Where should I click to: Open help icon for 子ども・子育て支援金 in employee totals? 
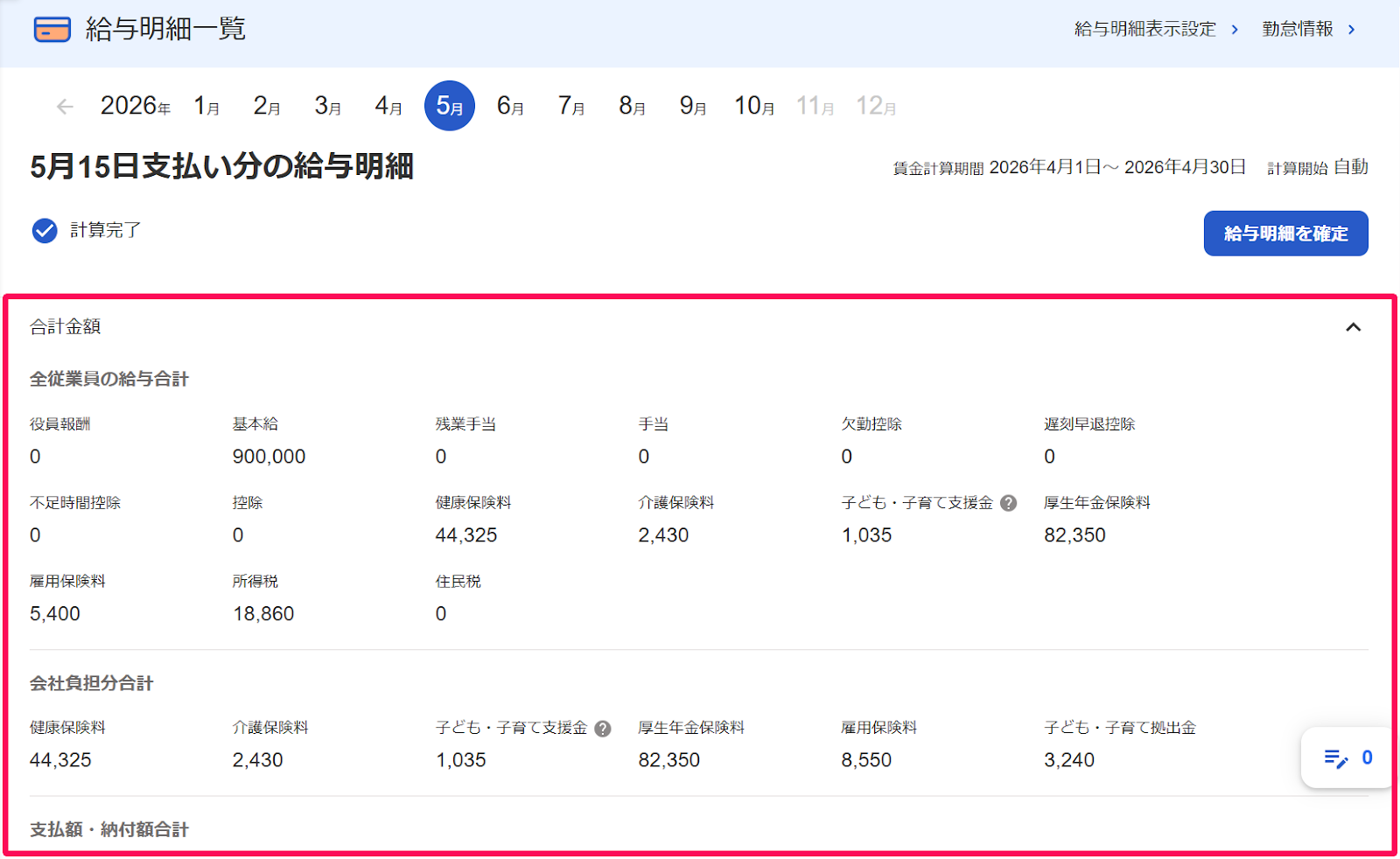coord(1008,503)
